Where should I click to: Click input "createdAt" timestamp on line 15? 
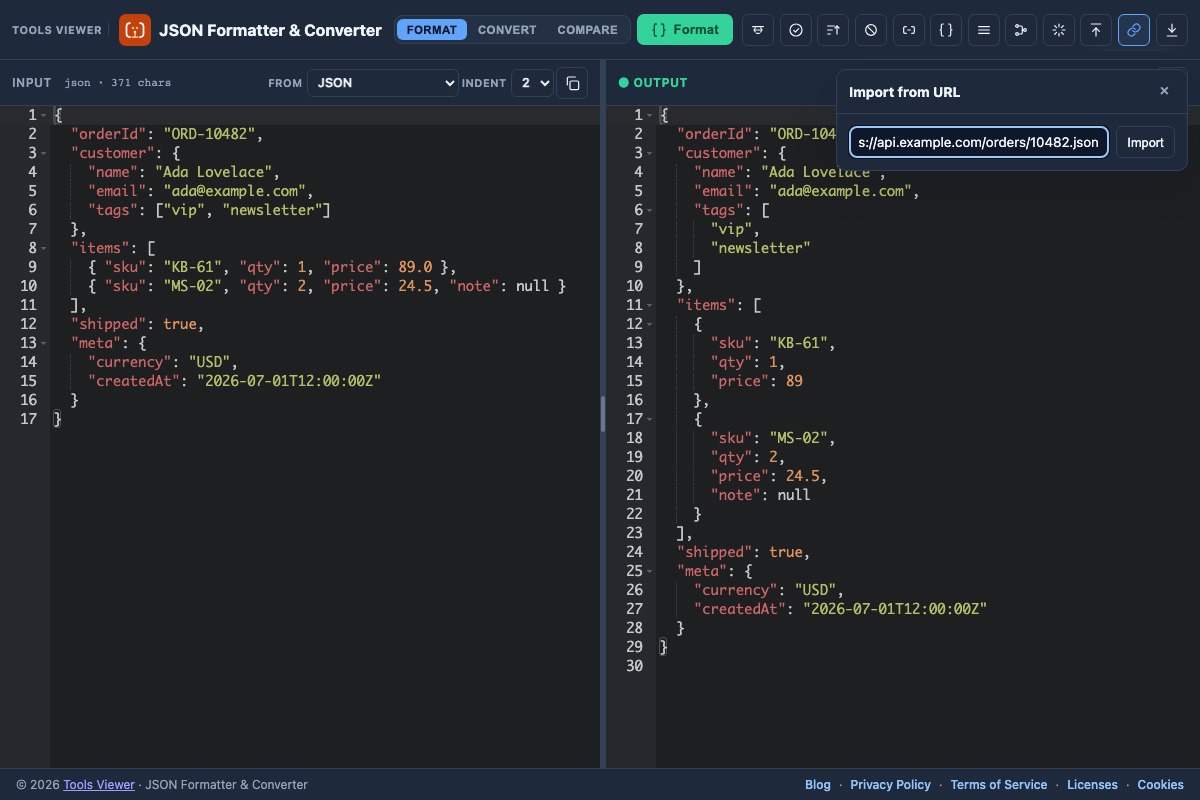point(289,381)
